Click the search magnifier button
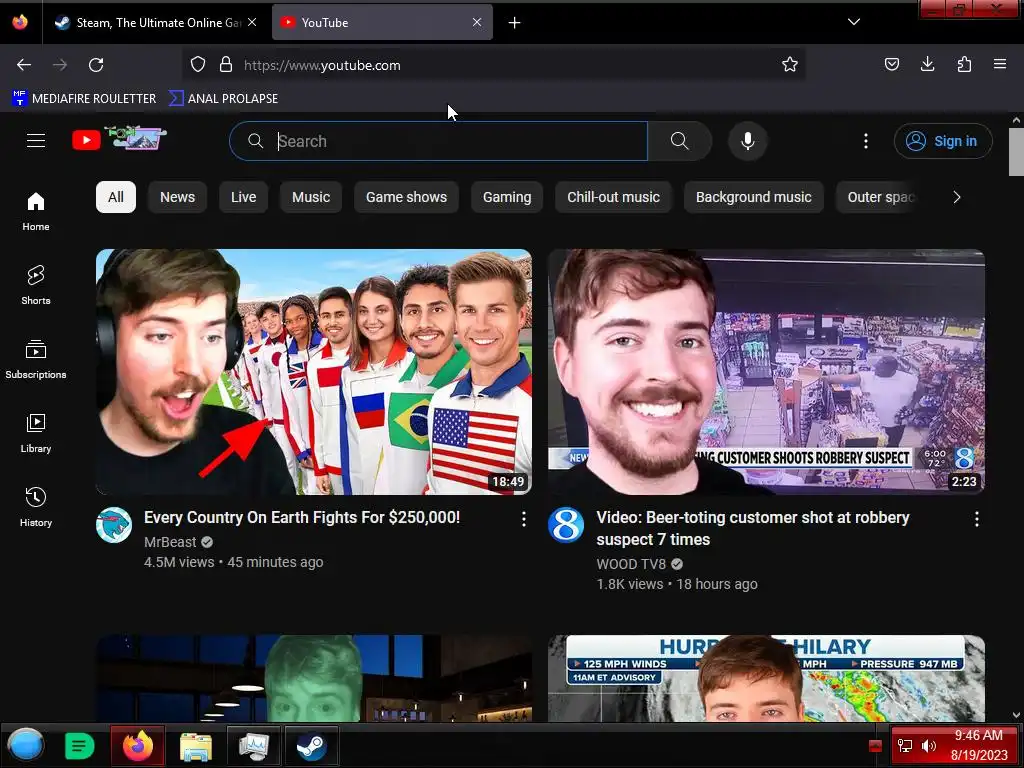The height and width of the screenshot is (768, 1024). (679, 141)
